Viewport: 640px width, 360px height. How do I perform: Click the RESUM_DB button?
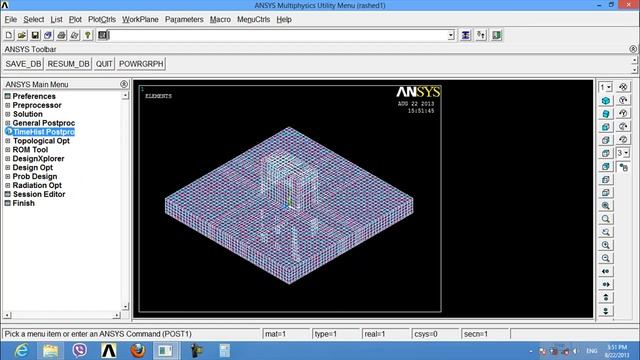[x=68, y=64]
